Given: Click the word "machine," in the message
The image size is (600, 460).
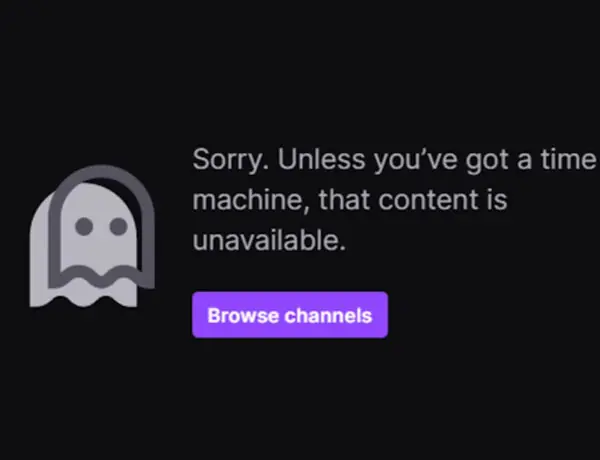Looking at the screenshot, I should pyautogui.click(x=251, y=200).
